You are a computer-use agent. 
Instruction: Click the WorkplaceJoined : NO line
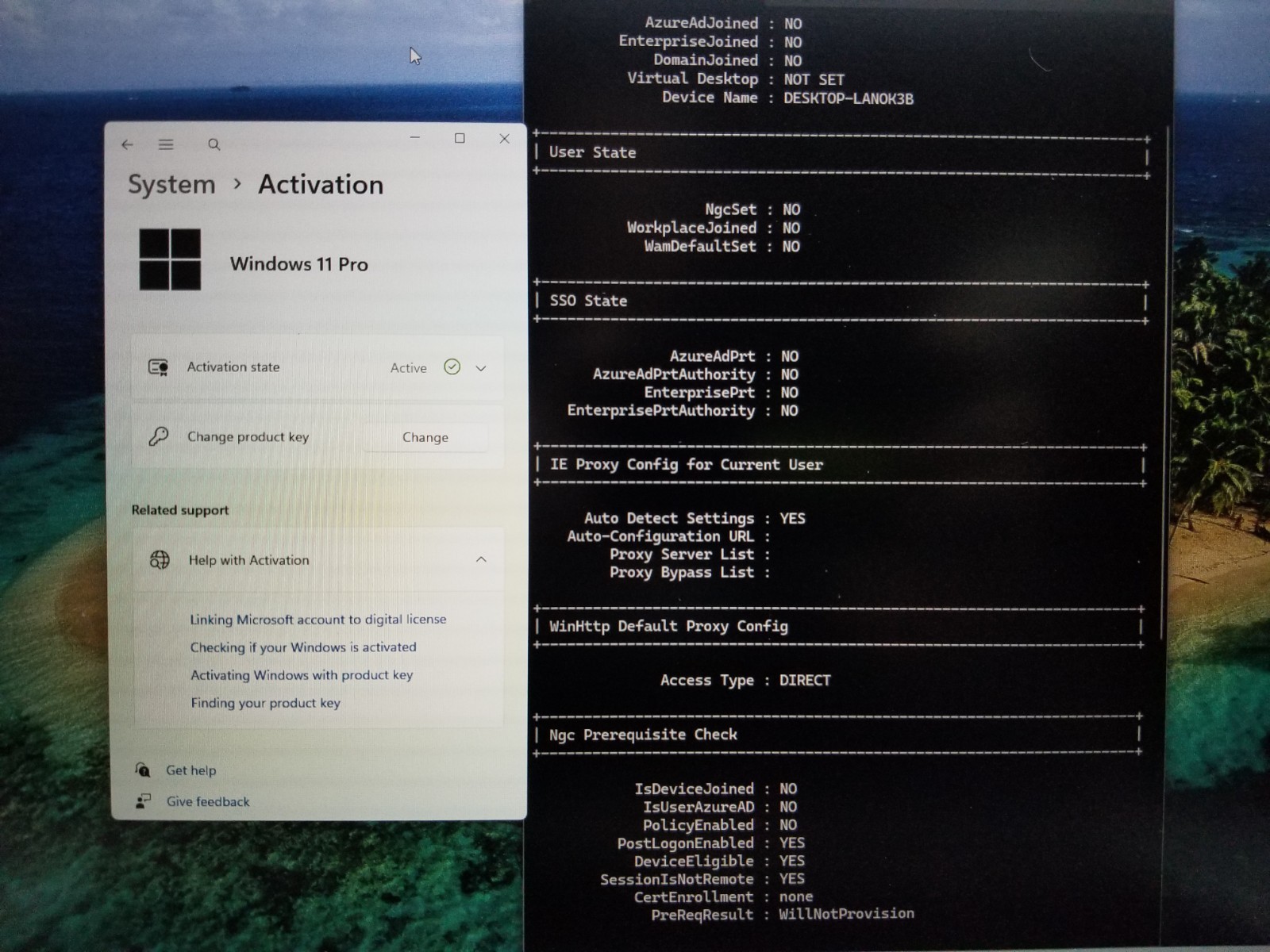[714, 228]
